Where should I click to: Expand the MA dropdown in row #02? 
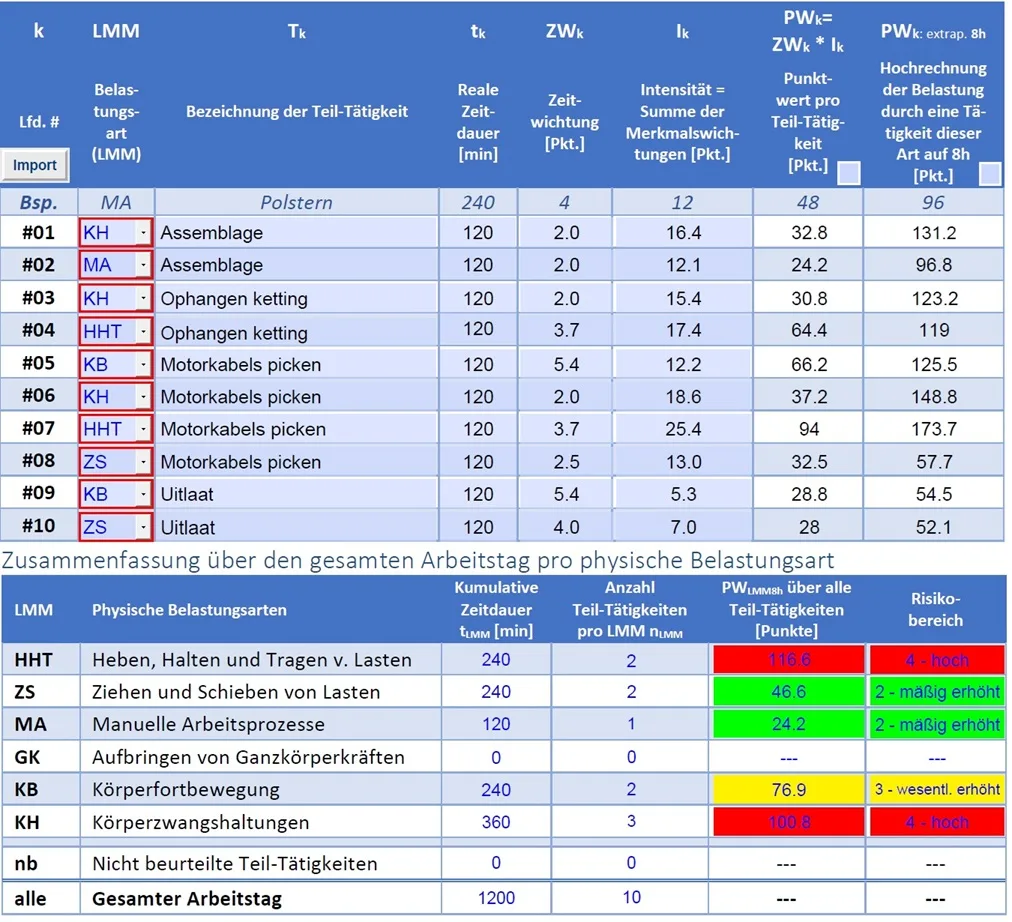point(145,265)
